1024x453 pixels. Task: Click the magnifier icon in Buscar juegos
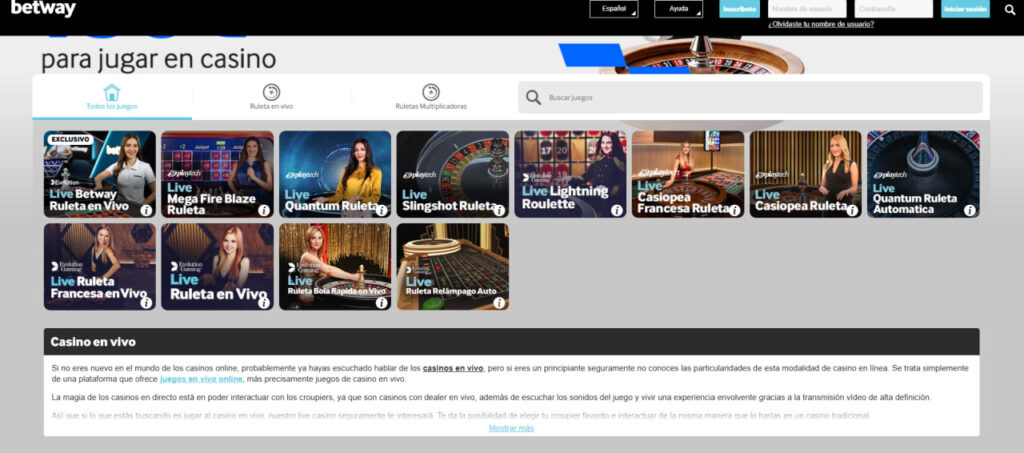tap(534, 97)
